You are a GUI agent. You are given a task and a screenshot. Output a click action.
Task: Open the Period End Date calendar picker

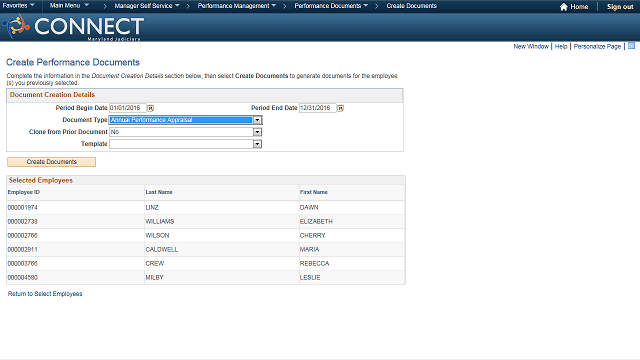[340, 108]
